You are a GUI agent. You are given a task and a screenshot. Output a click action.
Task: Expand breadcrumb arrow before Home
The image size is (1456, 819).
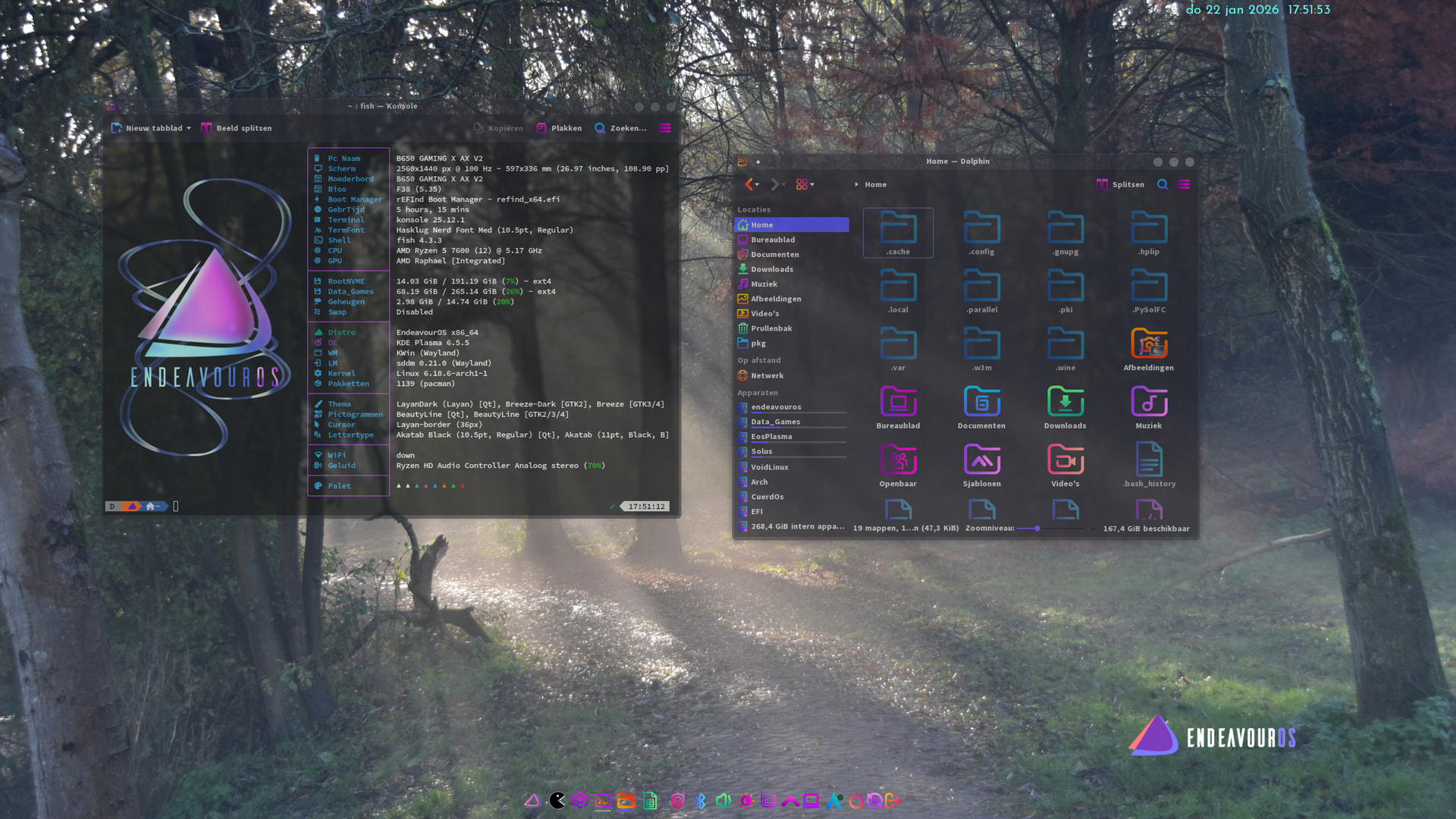tap(856, 184)
